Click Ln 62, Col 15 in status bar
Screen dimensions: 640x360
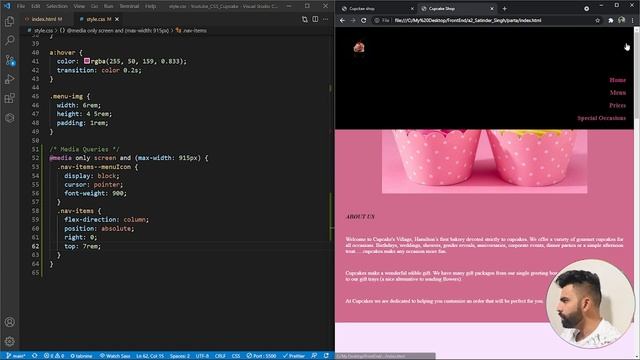pos(150,356)
